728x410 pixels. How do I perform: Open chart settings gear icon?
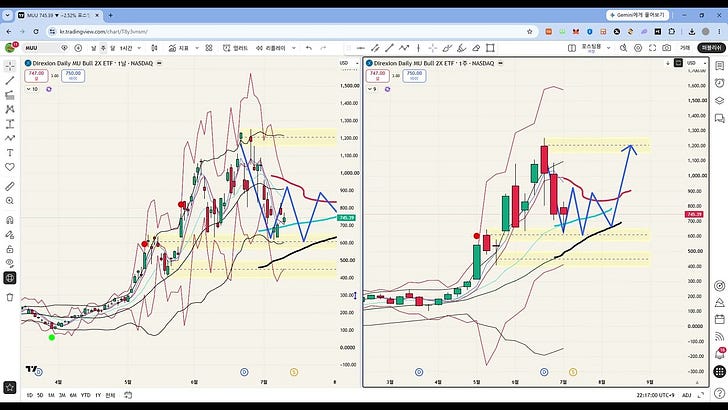pos(638,48)
